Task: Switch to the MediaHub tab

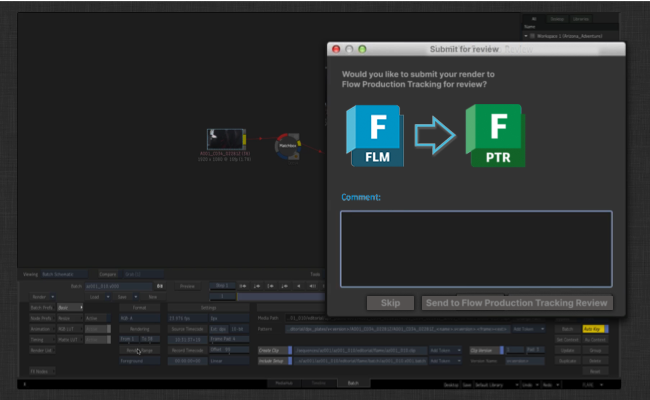Action: pyautogui.click(x=284, y=383)
